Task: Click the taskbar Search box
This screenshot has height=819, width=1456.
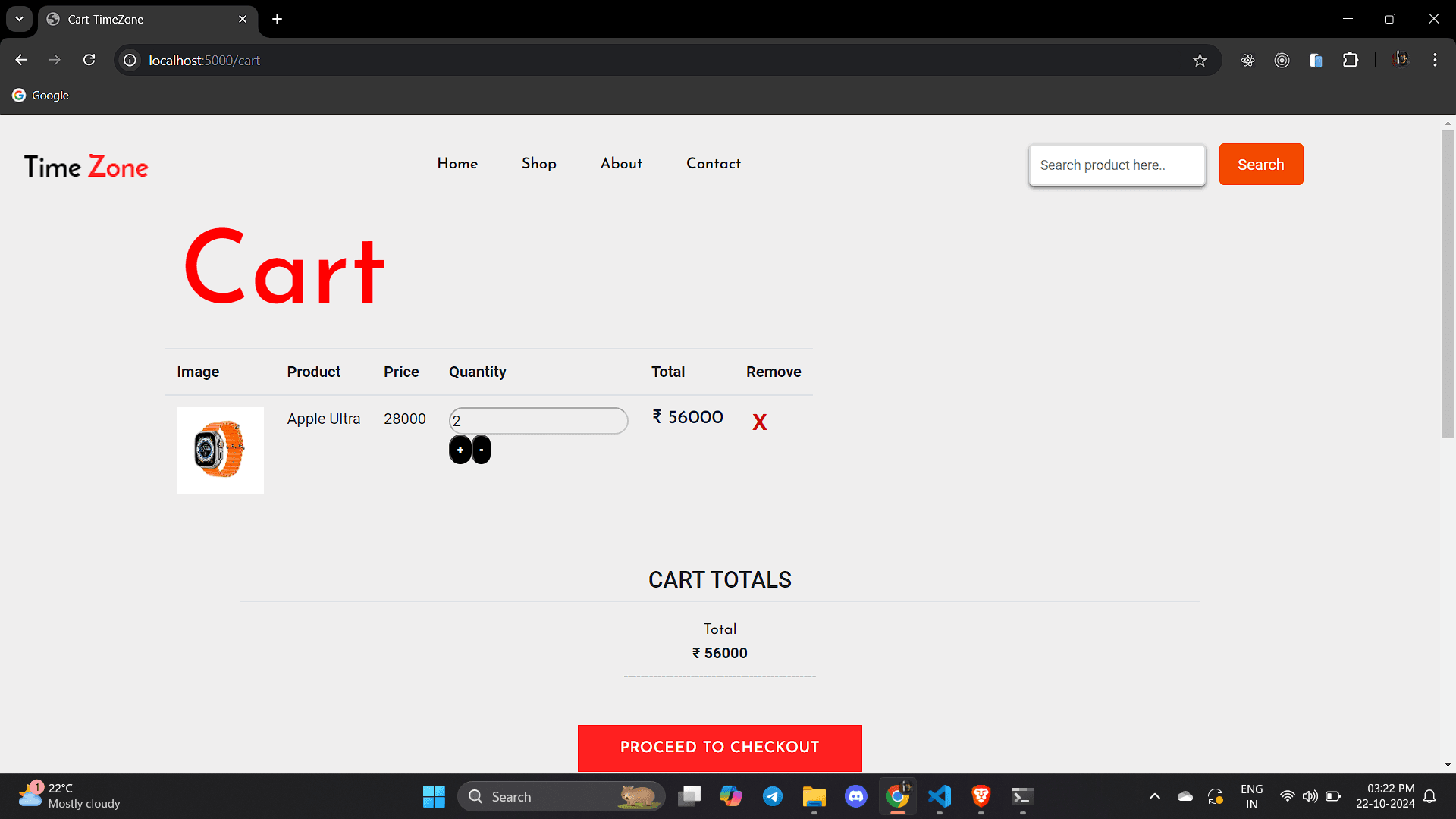Action: (561, 796)
